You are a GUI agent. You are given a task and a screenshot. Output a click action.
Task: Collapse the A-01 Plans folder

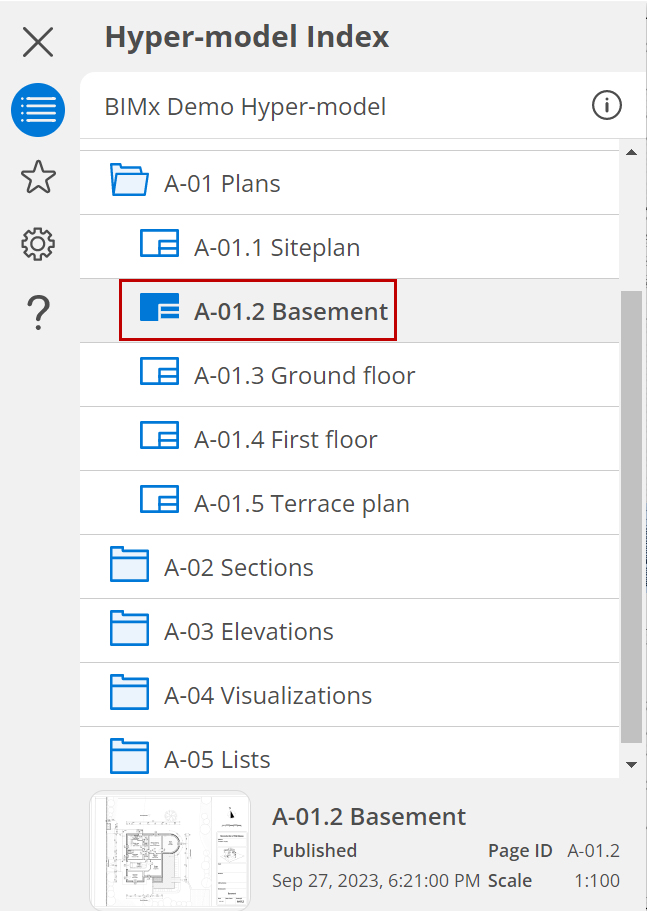tap(129, 183)
